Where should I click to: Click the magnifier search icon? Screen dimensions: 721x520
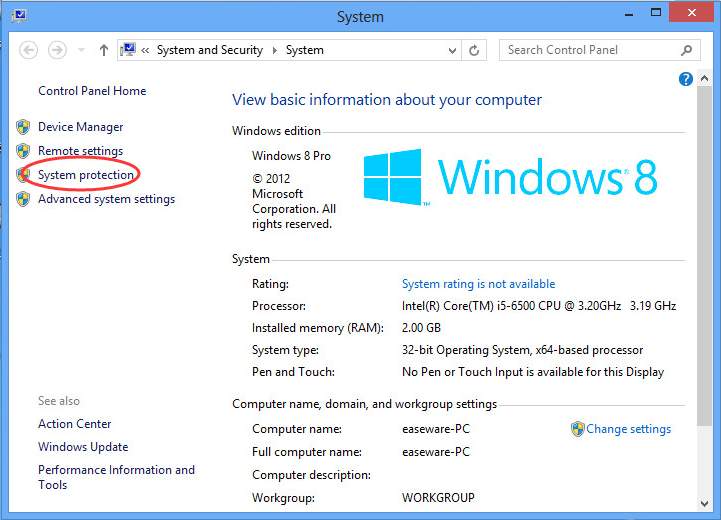tap(687, 50)
